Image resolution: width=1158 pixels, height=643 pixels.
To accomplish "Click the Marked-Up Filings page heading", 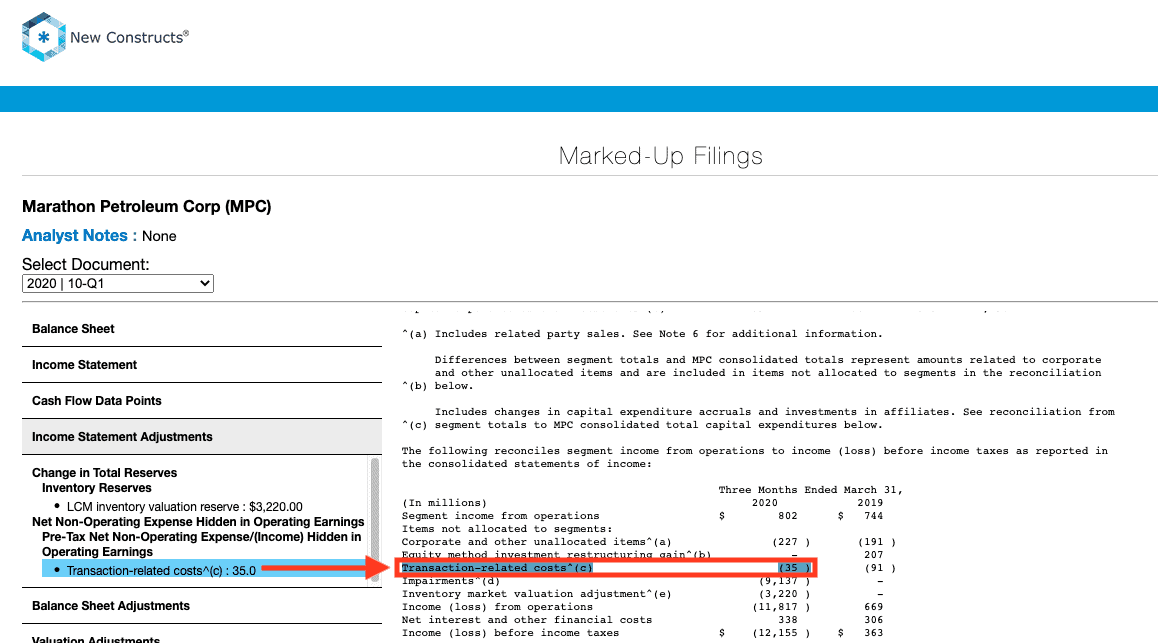I will (x=660, y=156).
